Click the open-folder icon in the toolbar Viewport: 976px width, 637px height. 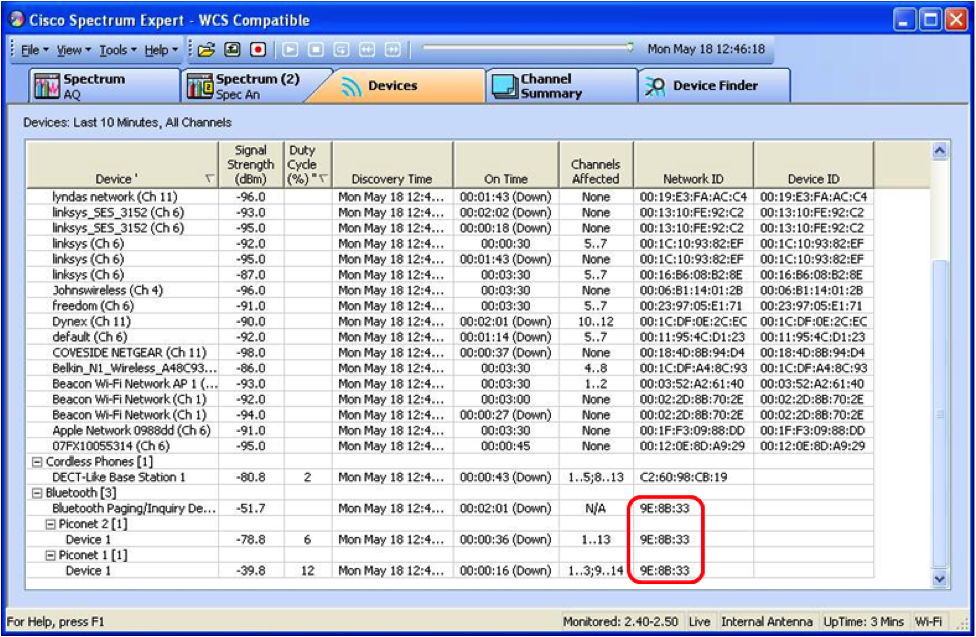[x=206, y=49]
